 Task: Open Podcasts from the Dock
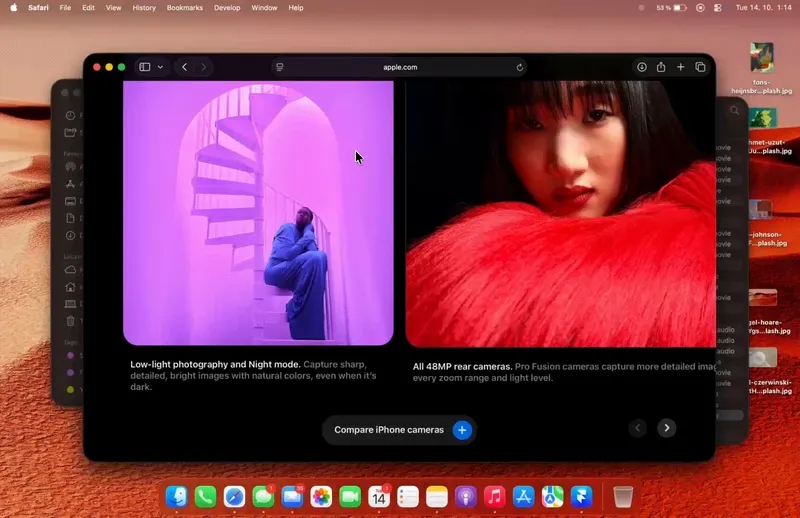click(465, 497)
